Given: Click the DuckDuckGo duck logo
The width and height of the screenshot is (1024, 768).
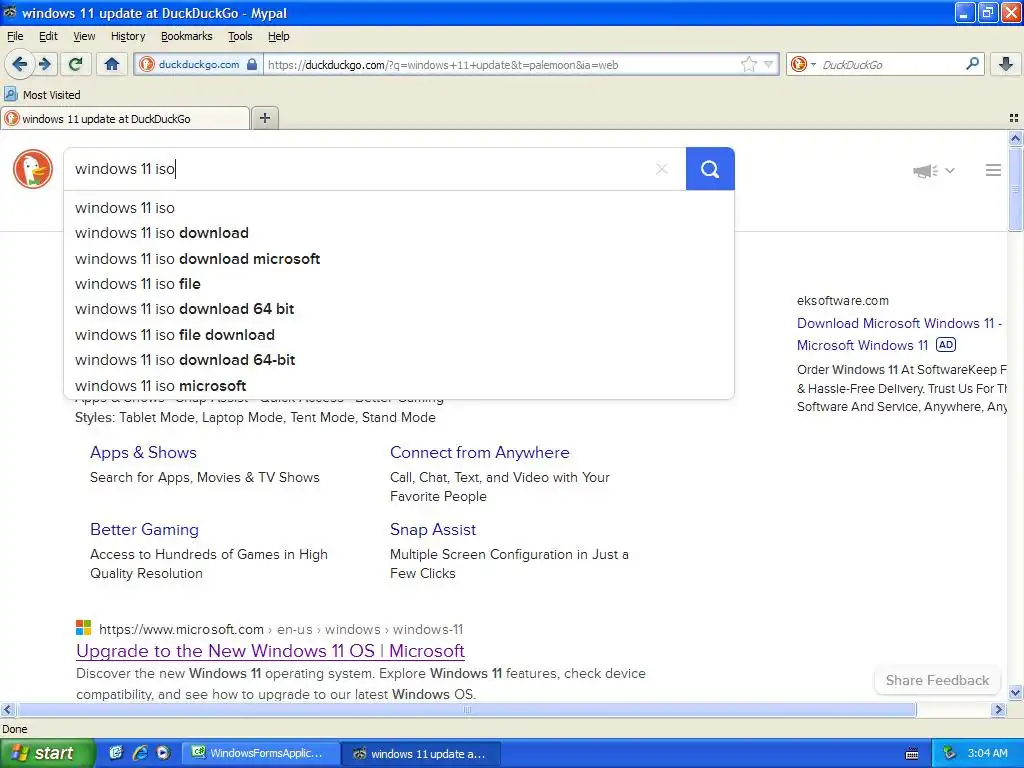Looking at the screenshot, I should tap(33, 169).
